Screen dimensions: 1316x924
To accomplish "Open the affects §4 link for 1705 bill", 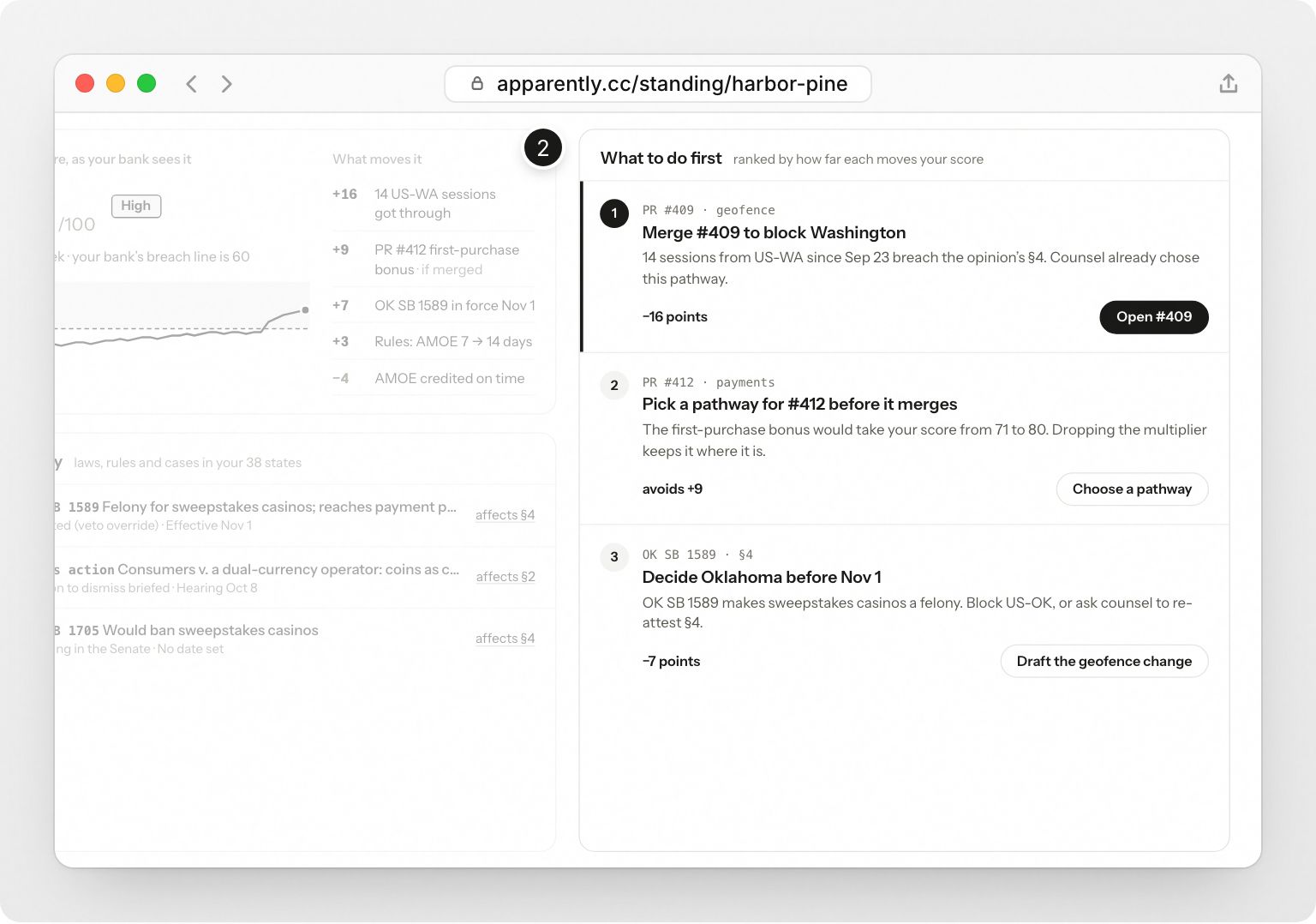I will tap(505, 639).
